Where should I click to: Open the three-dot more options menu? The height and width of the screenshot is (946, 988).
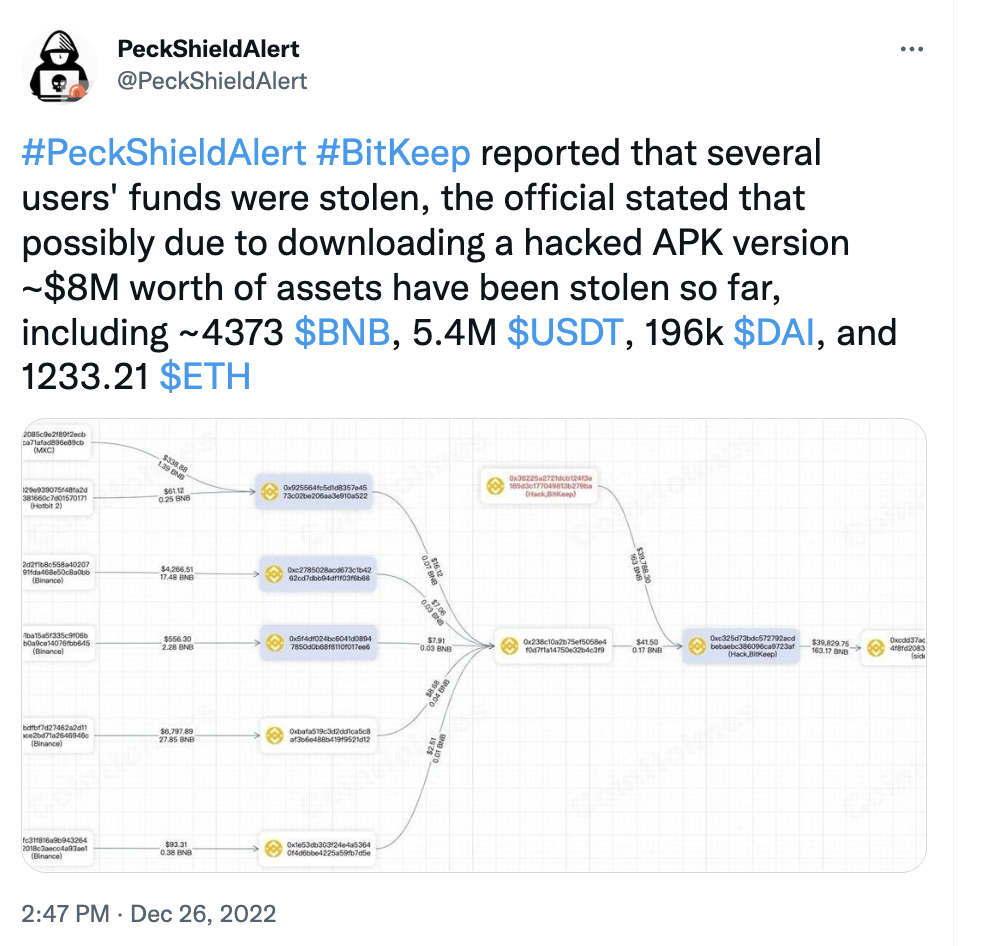point(911,49)
